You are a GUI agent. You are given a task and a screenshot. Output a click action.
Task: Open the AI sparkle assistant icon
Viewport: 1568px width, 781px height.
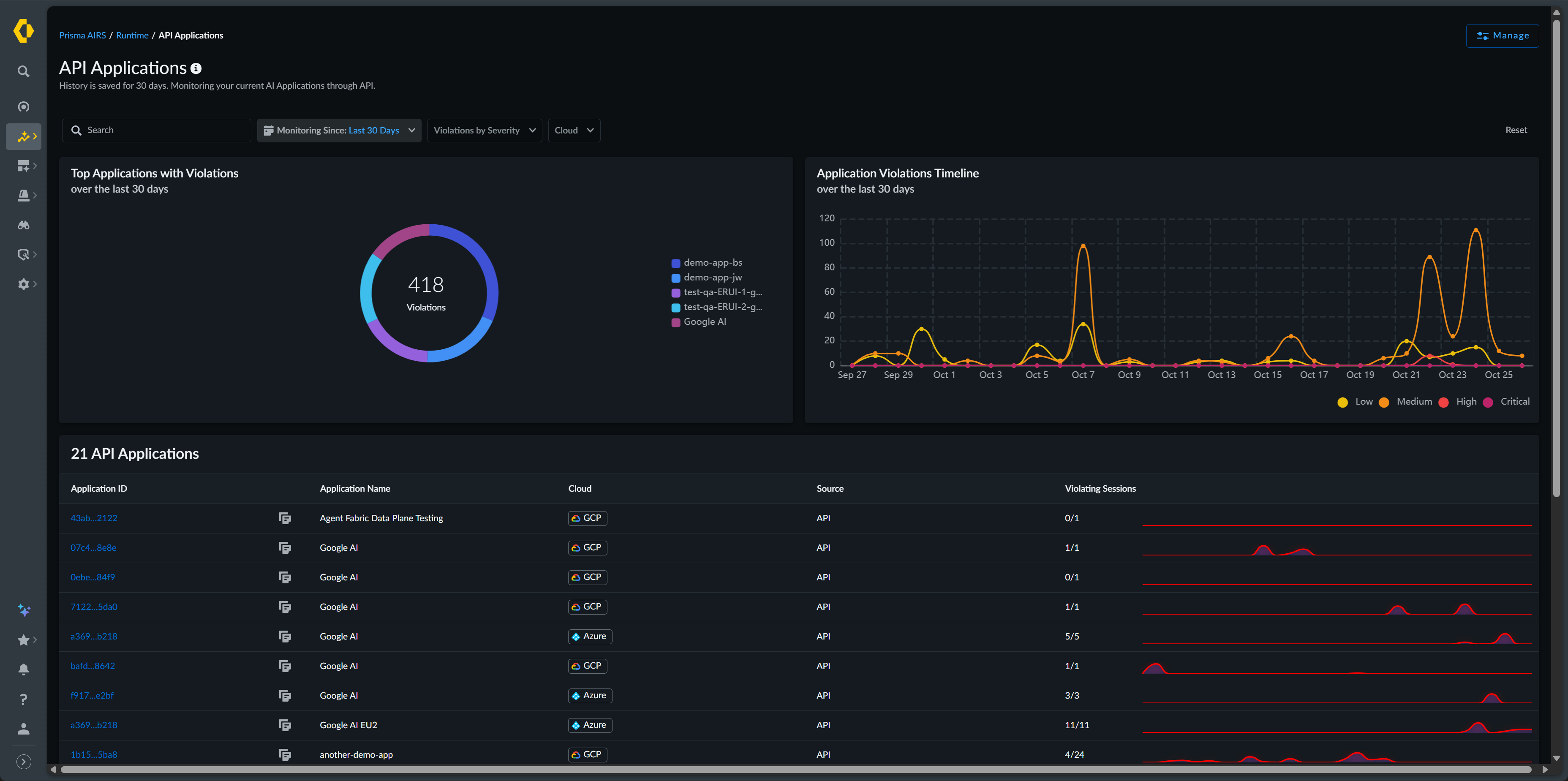[x=23, y=610]
